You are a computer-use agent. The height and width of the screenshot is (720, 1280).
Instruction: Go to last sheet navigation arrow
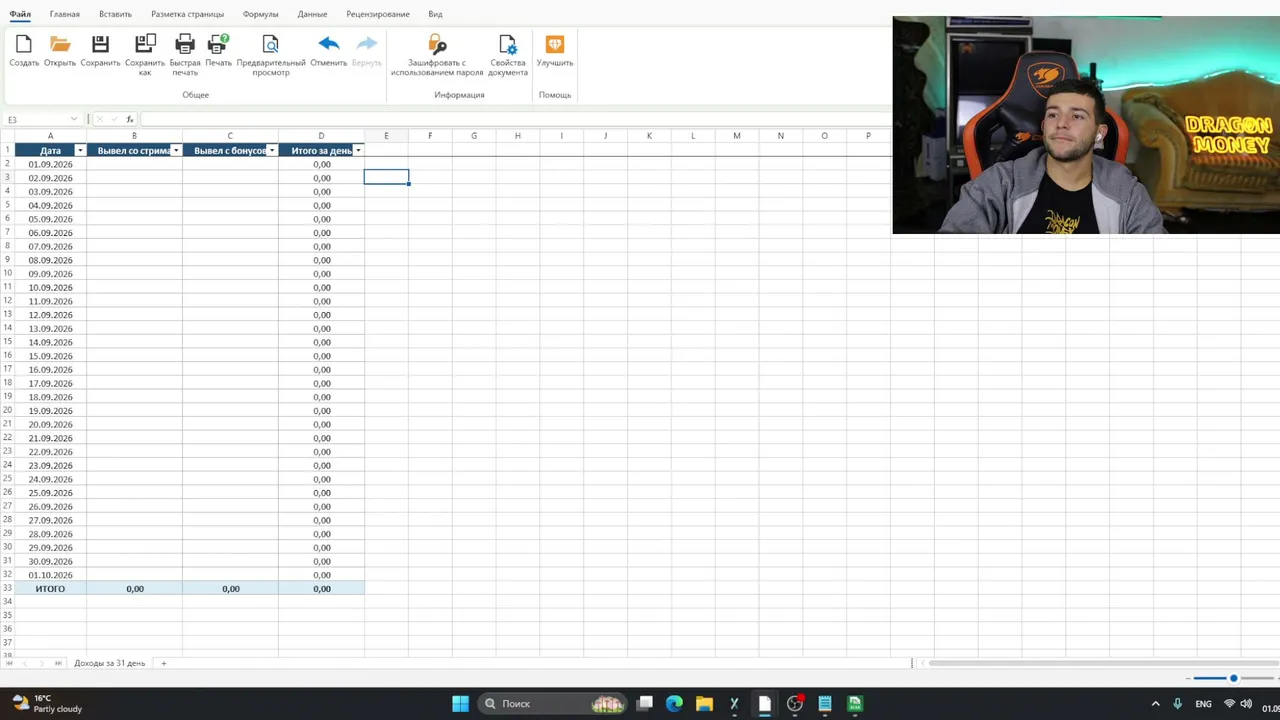[x=59, y=663]
